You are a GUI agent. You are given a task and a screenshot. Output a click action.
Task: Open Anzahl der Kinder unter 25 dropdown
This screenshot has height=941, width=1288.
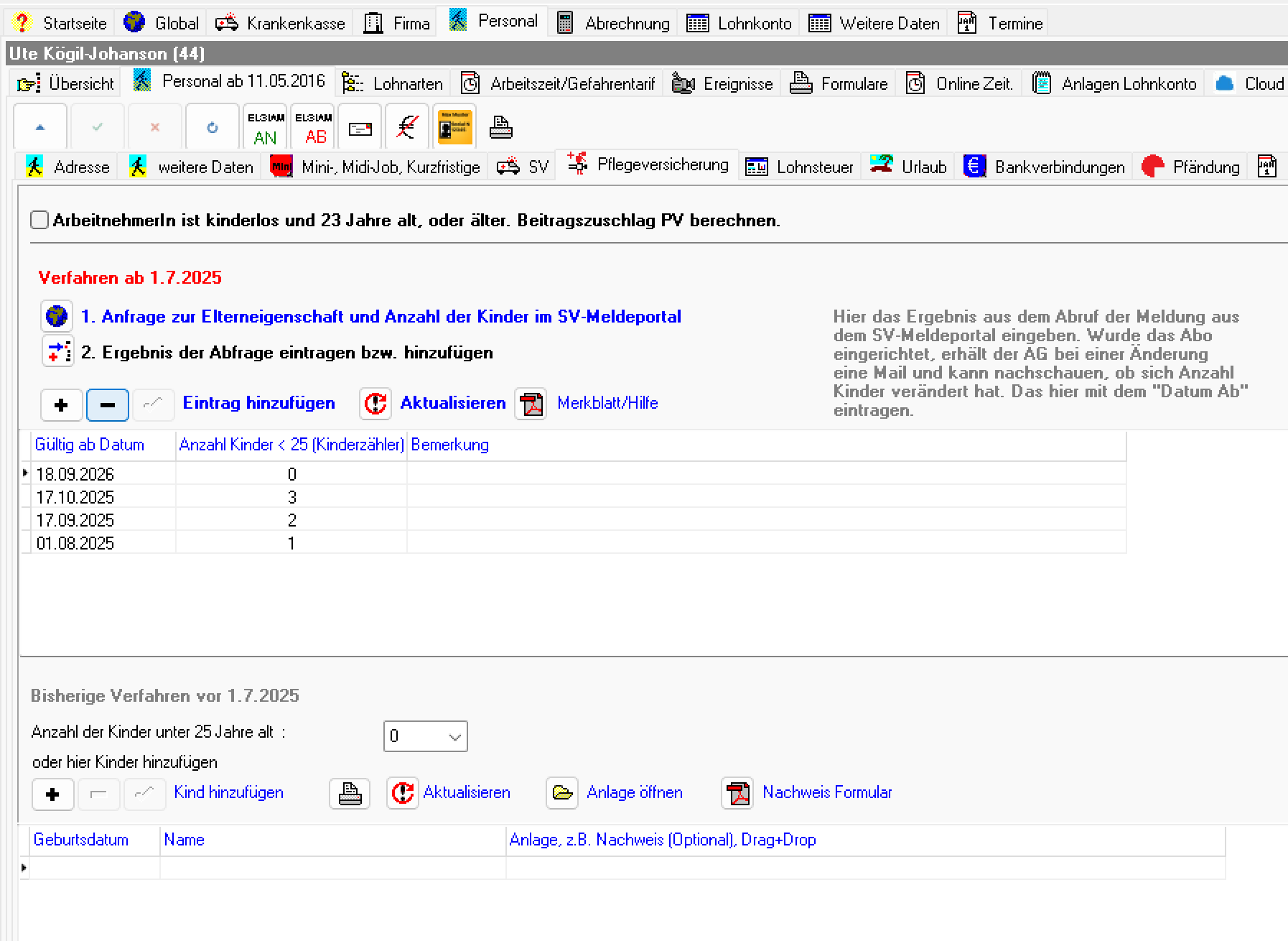click(x=425, y=736)
